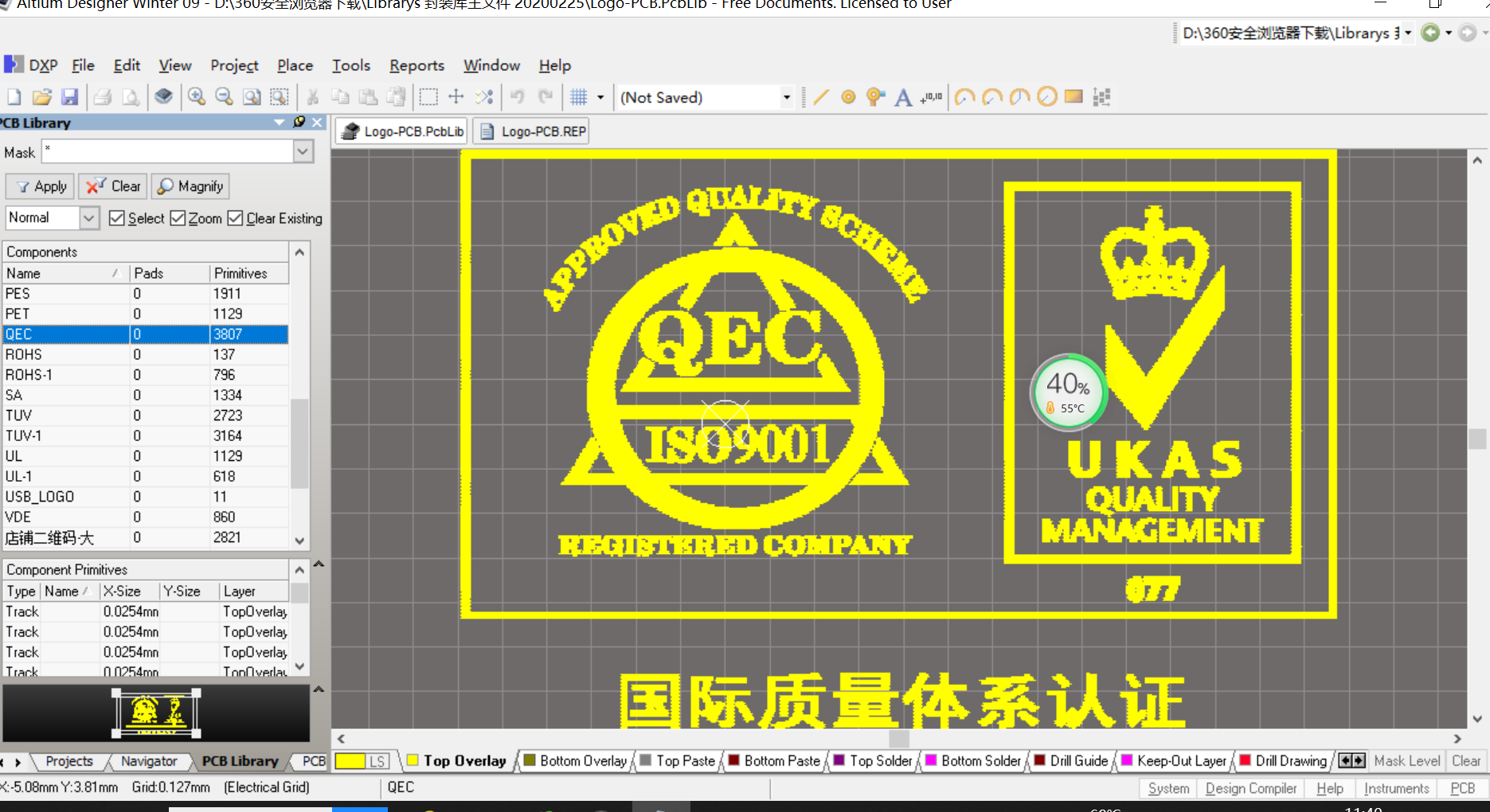Open the grid icon dropdown arrow

pyautogui.click(x=600, y=97)
